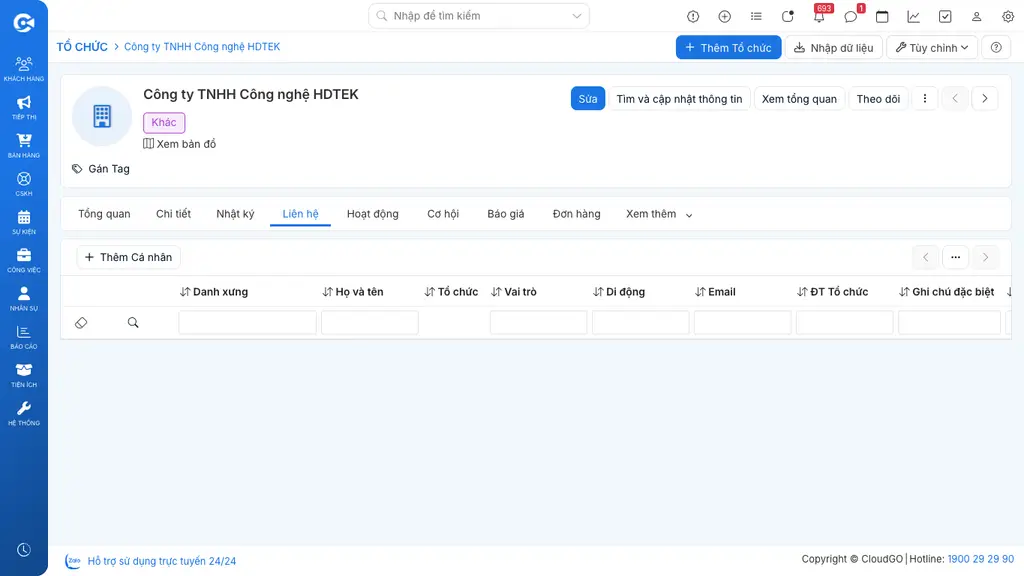Click the search magnifier in filter row

pyautogui.click(x=133, y=323)
